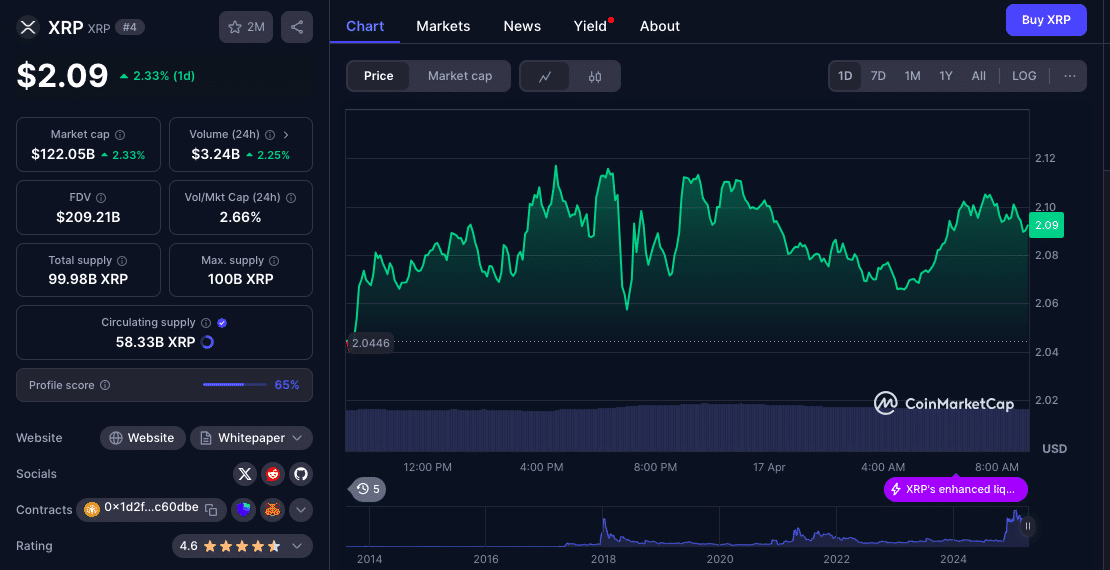Open the Website link button
The height and width of the screenshot is (570, 1110).
[x=142, y=438]
